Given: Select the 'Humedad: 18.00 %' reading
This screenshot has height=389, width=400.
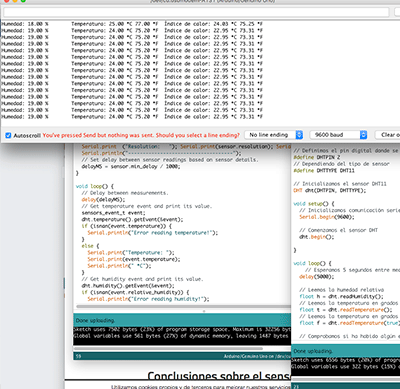Looking at the screenshot, I should click(x=25, y=24).
